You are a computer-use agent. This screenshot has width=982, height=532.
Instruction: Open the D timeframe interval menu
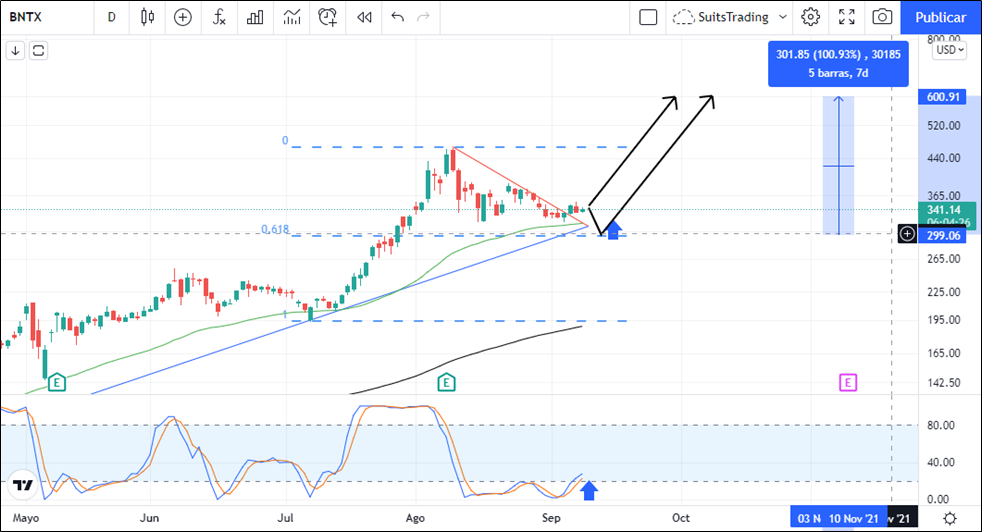point(111,17)
